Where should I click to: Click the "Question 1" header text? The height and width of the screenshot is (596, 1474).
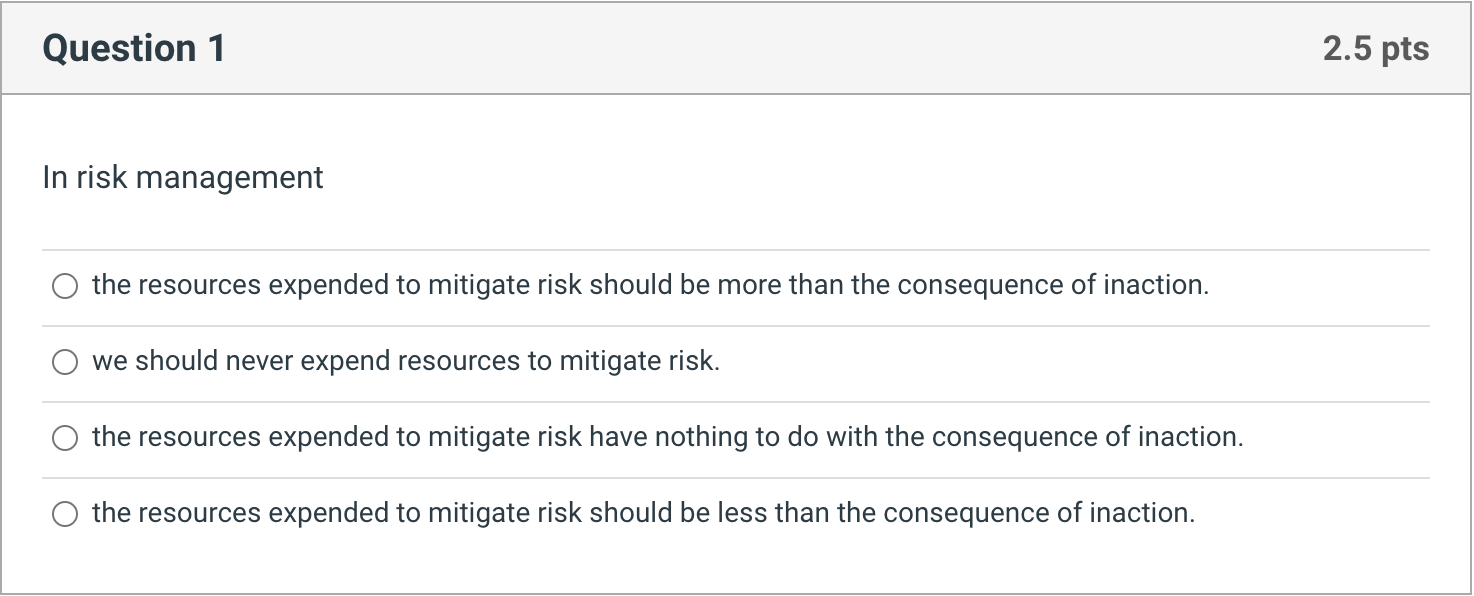(x=133, y=47)
